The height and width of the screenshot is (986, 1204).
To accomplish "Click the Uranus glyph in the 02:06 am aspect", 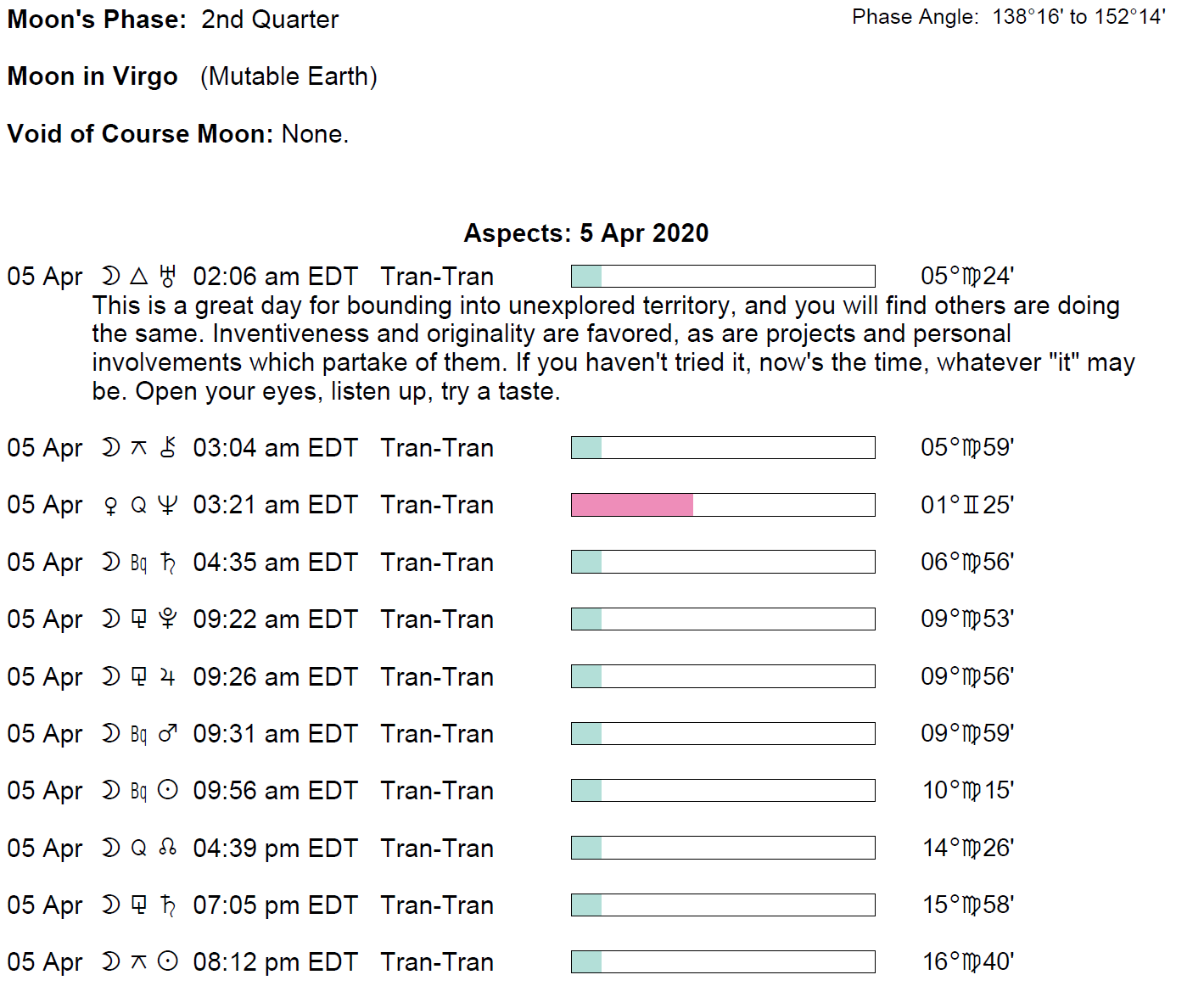I will [x=168, y=277].
